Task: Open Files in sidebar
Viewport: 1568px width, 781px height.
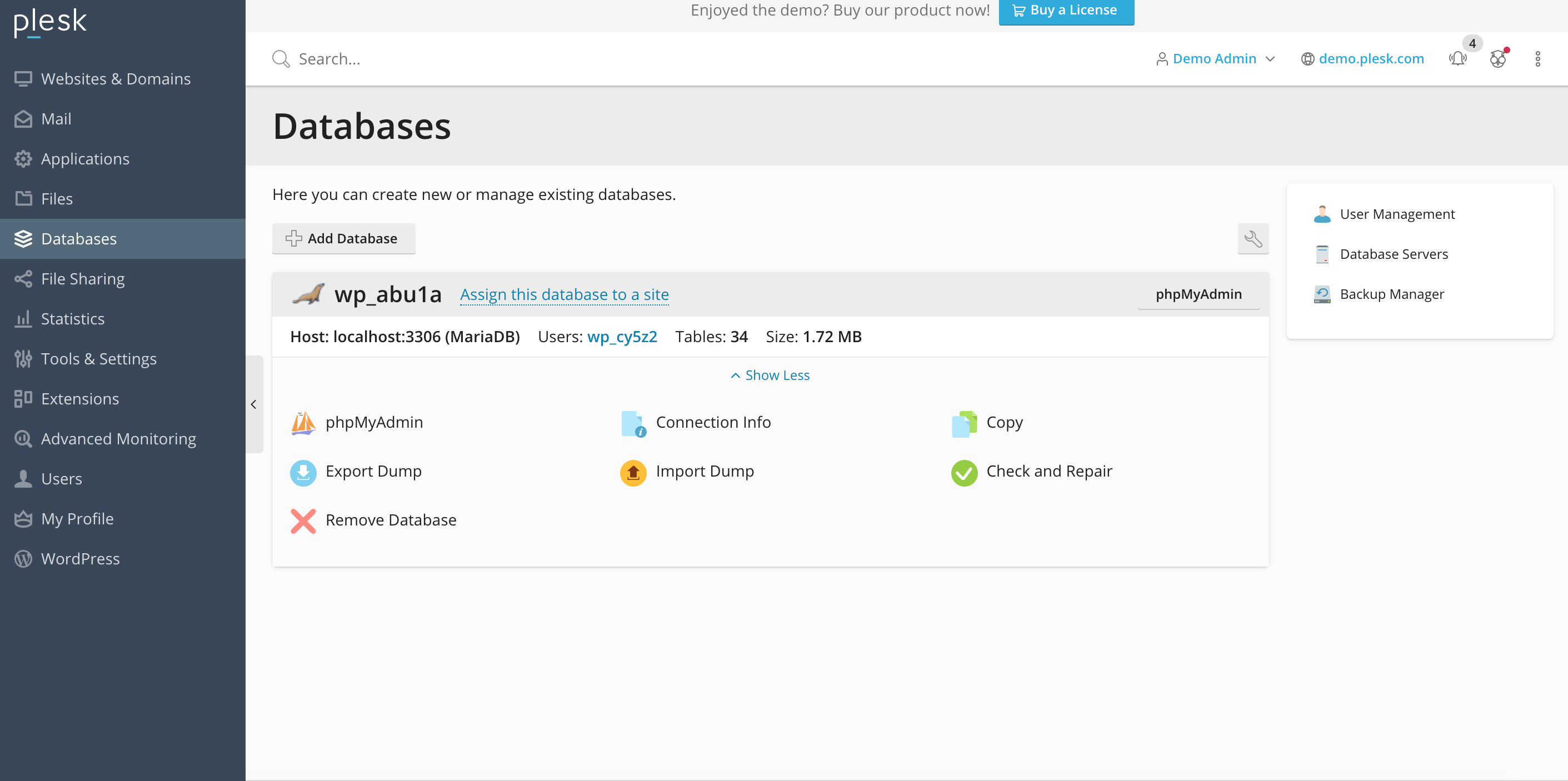Action: pyautogui.click(x=122, y=198)
